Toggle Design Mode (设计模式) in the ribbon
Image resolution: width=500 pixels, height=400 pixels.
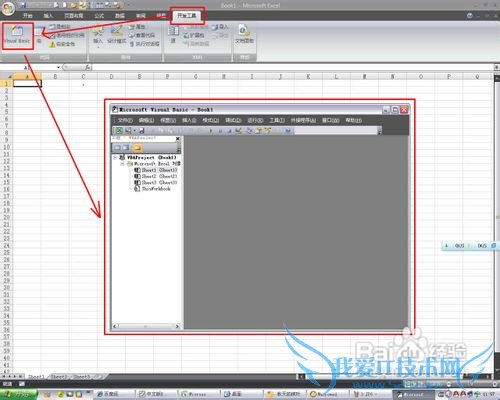116,35
